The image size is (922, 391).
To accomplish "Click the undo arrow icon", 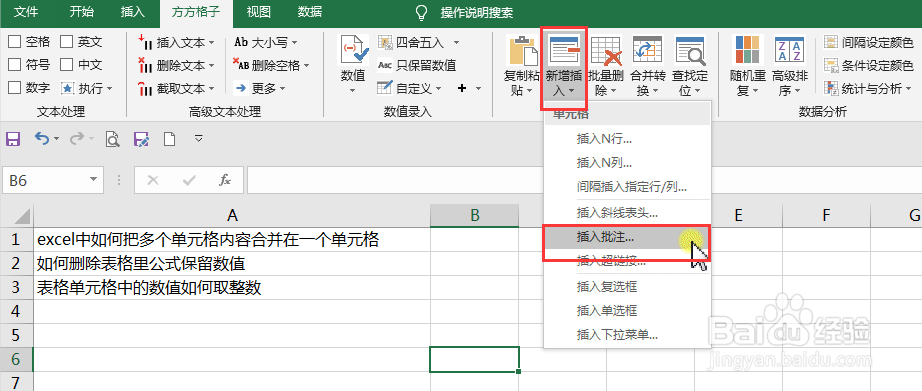I will [41, 139].
